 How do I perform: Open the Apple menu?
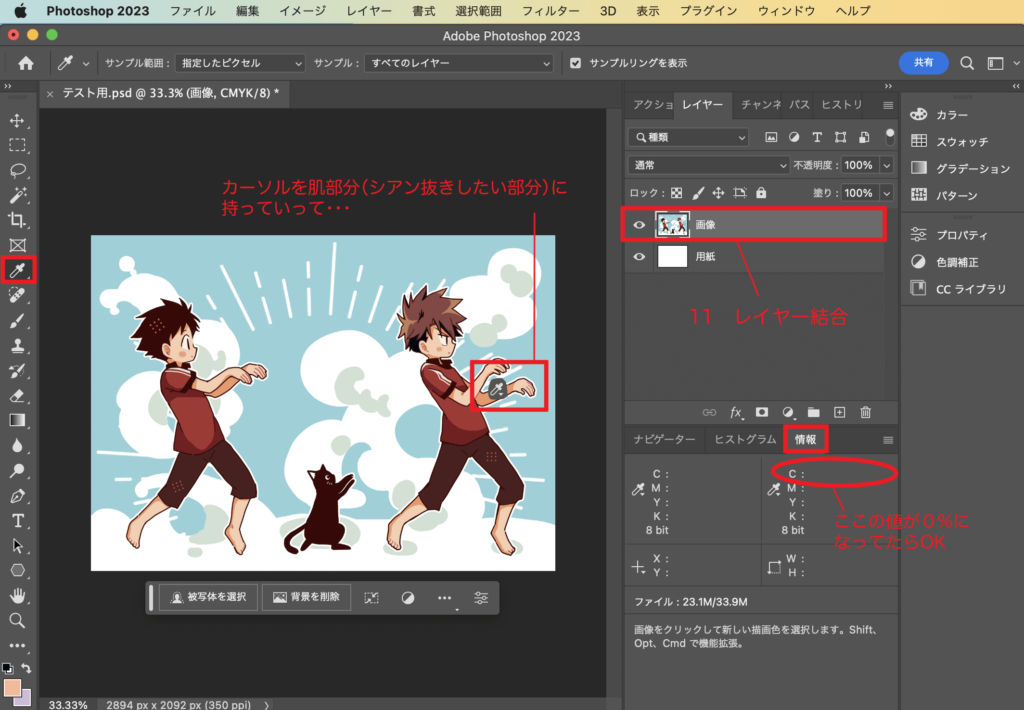(20, 11)
